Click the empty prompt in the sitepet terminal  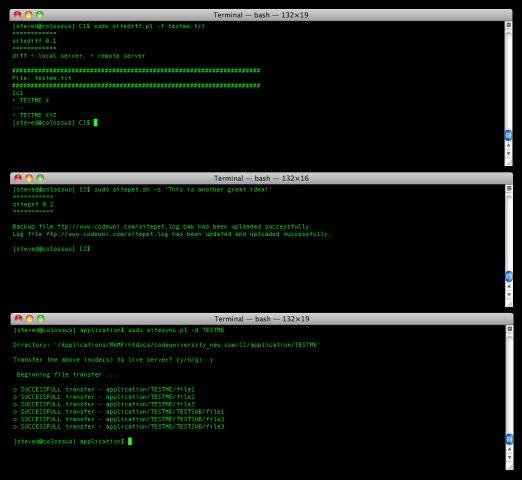[x=51, y=249]
